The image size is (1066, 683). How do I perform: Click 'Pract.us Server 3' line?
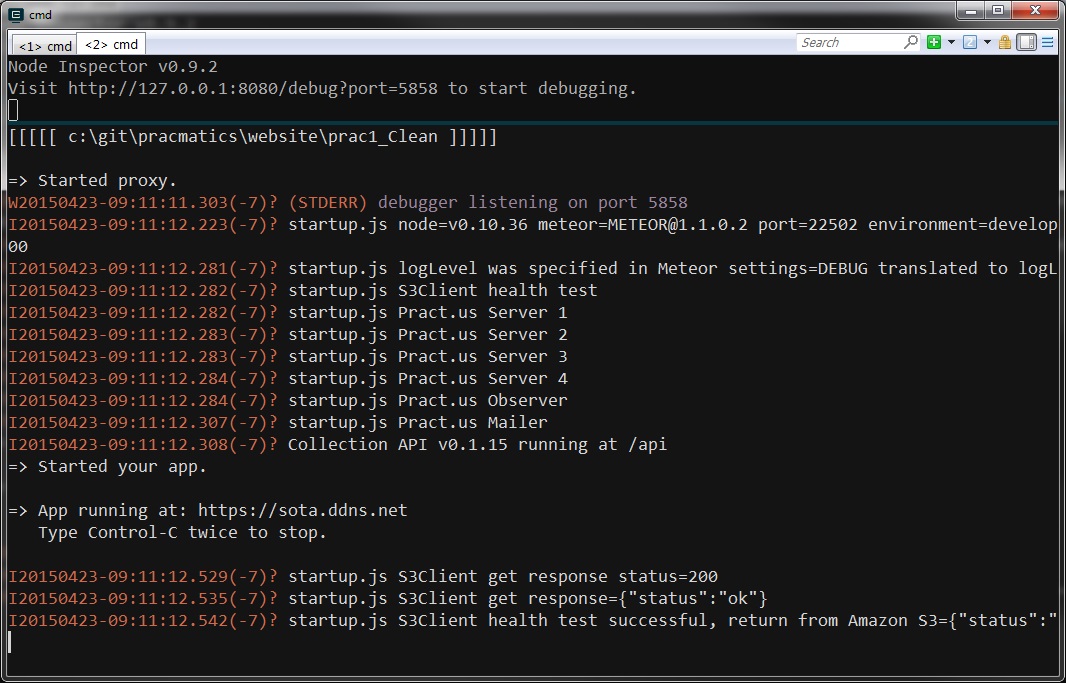click(288, 356)
